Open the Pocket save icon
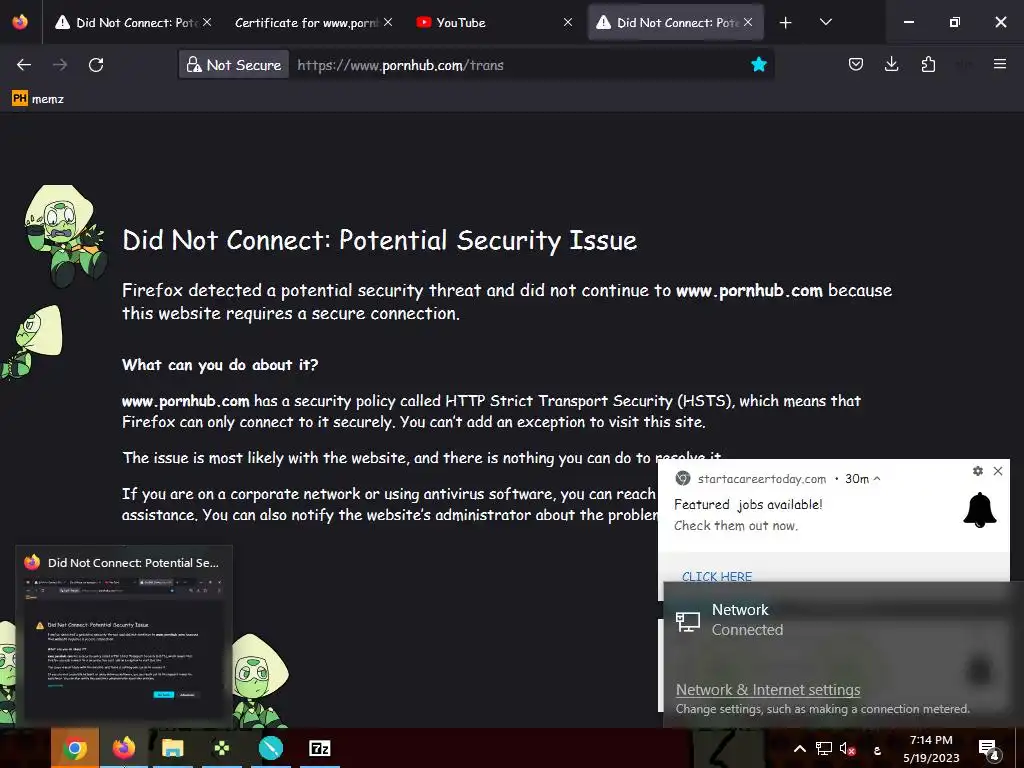 (x=856, y=64)
